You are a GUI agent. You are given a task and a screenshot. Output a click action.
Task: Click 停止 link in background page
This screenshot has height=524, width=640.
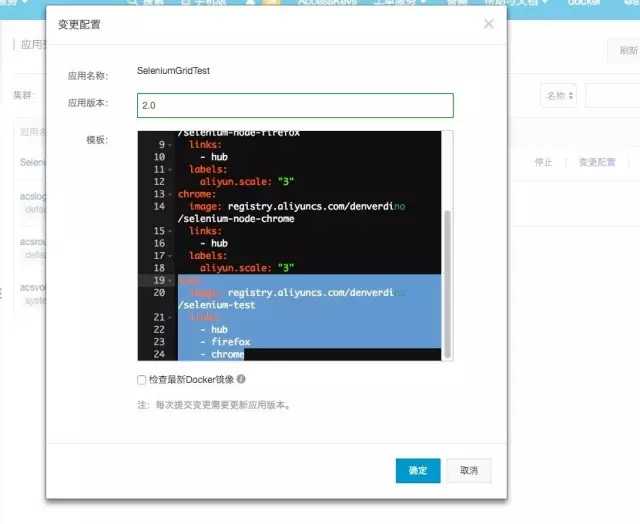[x=543, y=162]
